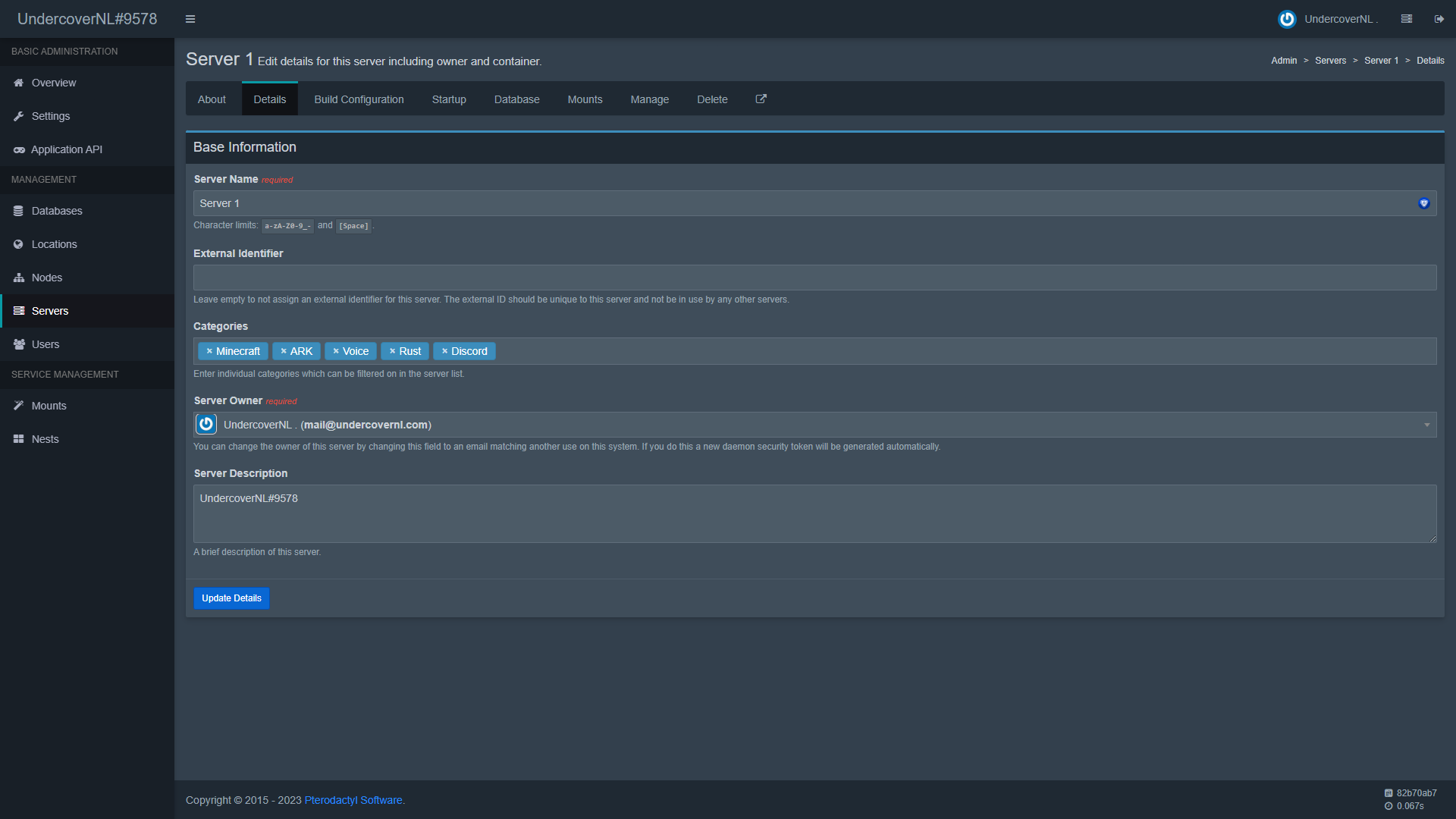Go to Nests in the sidebar
Screen dimensions: 1456x819
(45, 439)
